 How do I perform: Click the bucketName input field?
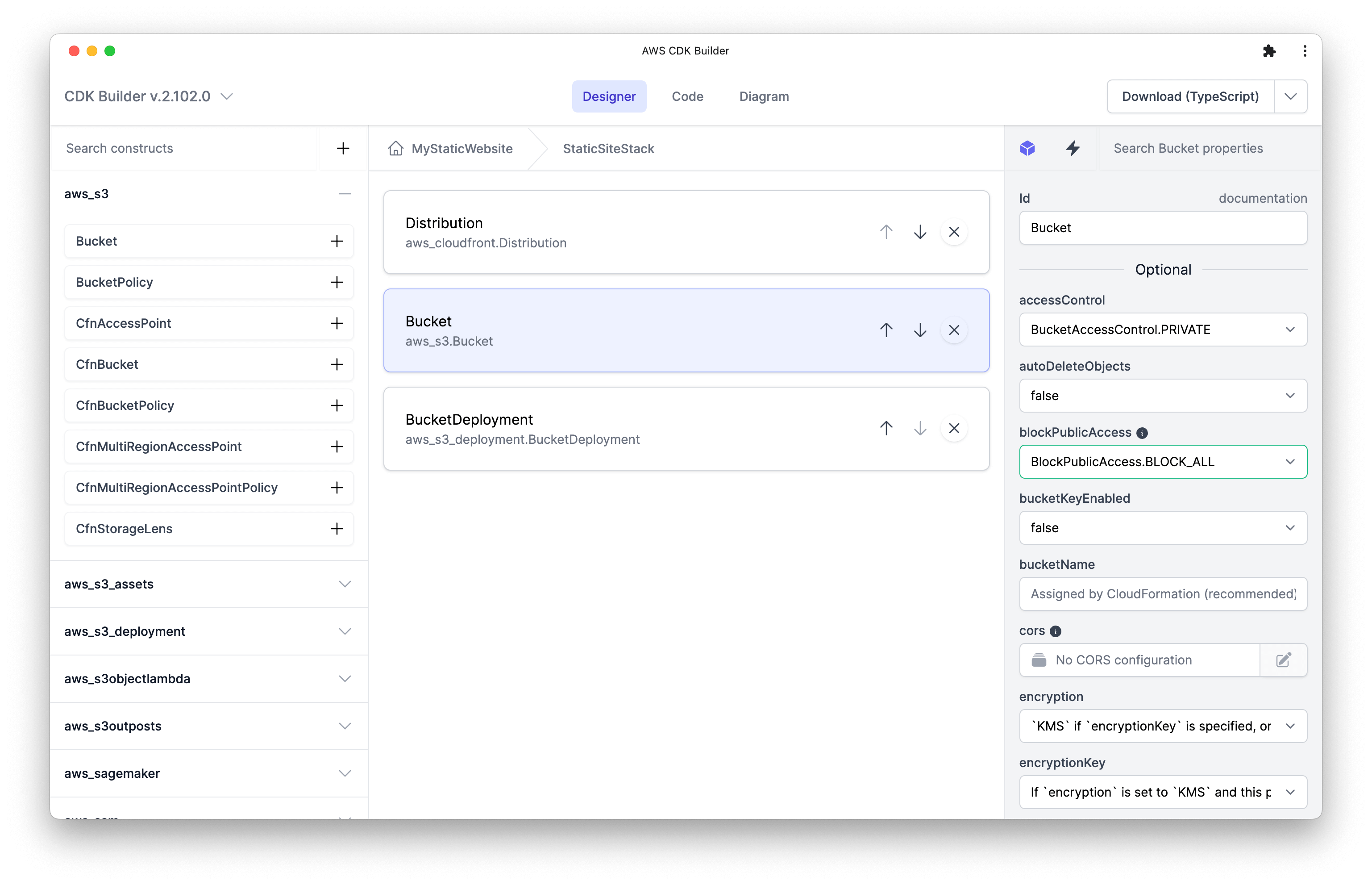pos(1162,593)
